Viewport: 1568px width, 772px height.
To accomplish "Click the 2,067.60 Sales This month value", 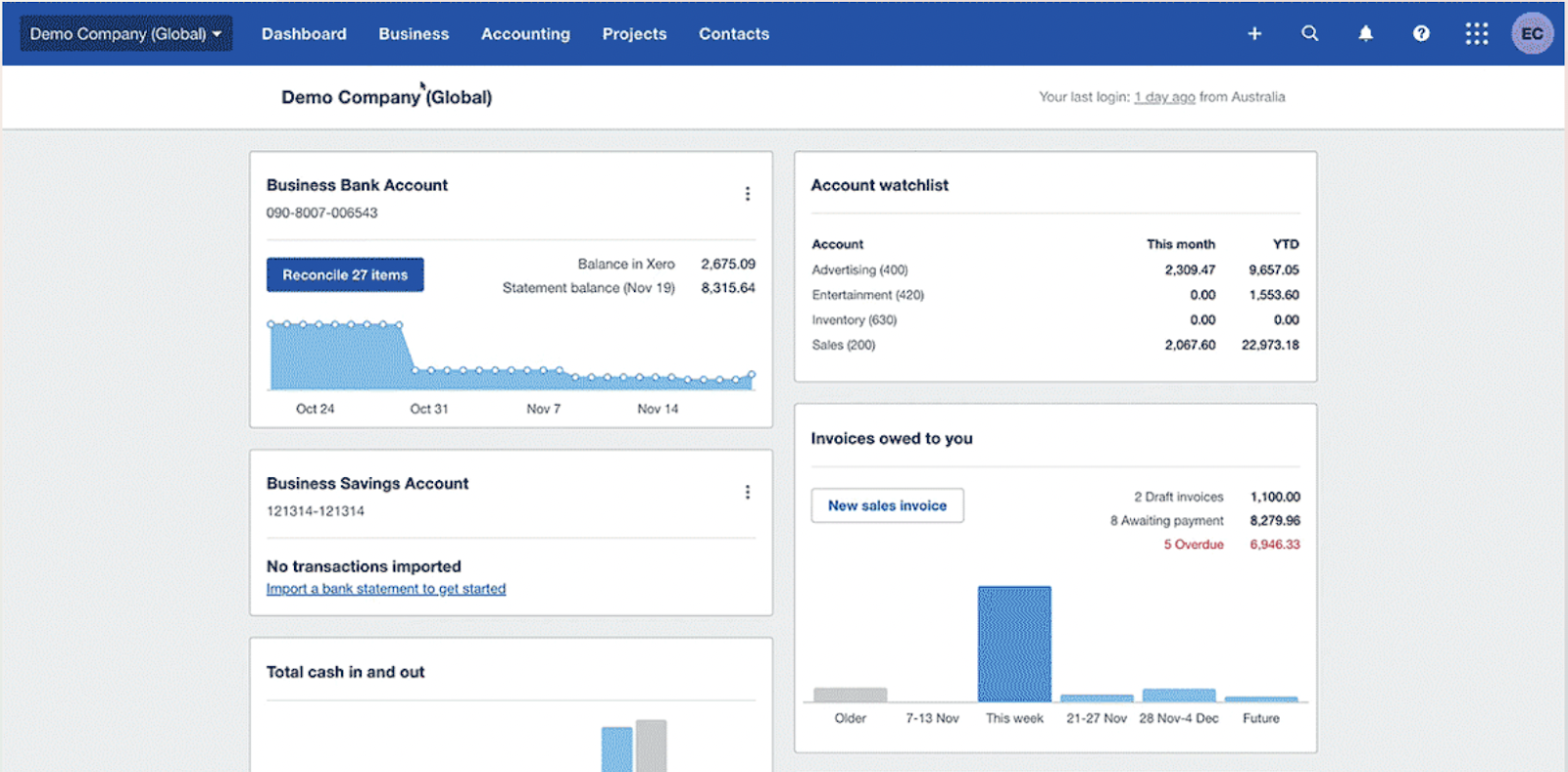I will 1190,345.
